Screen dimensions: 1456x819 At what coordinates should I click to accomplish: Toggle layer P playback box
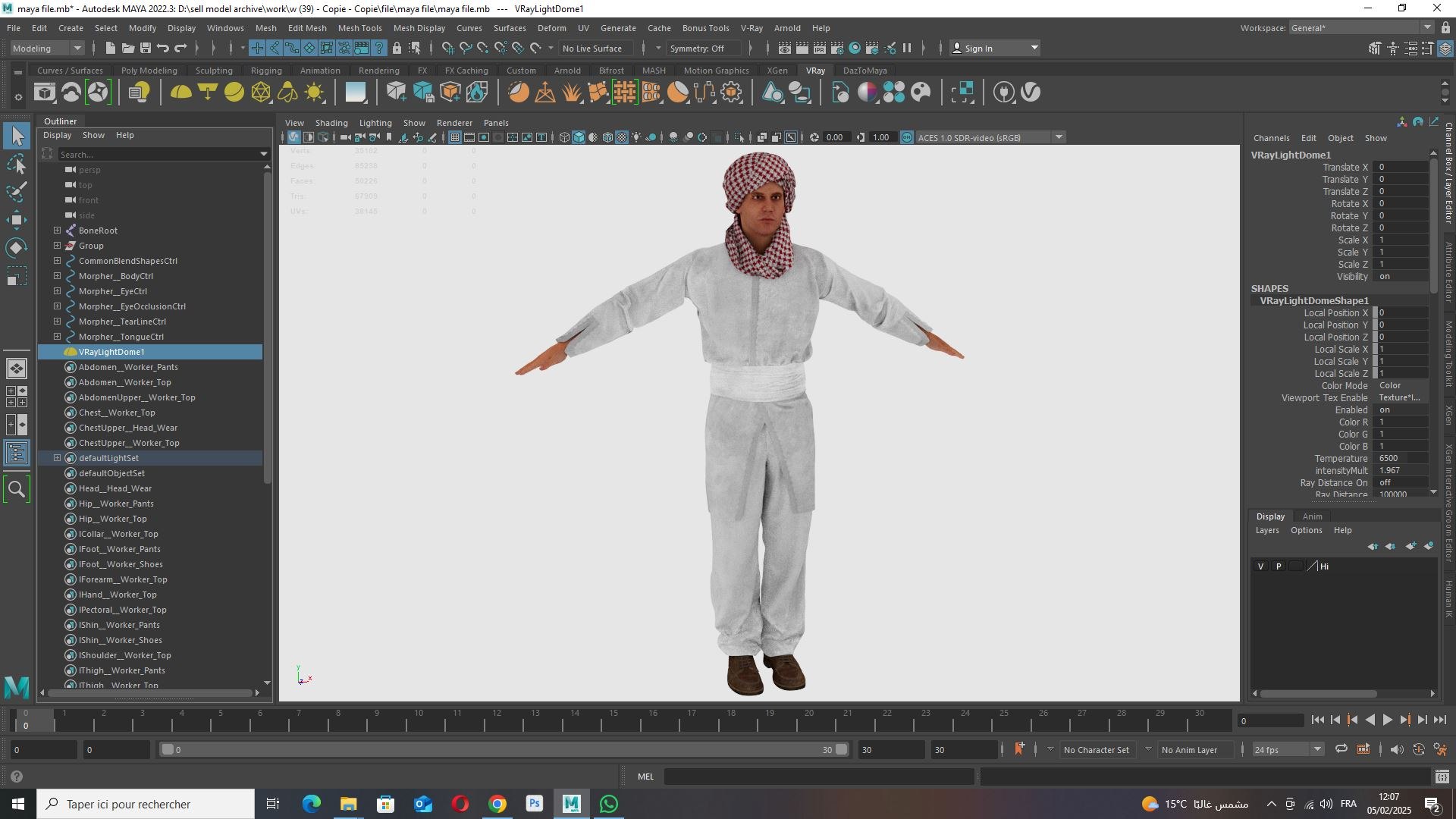click(1279, 566)
